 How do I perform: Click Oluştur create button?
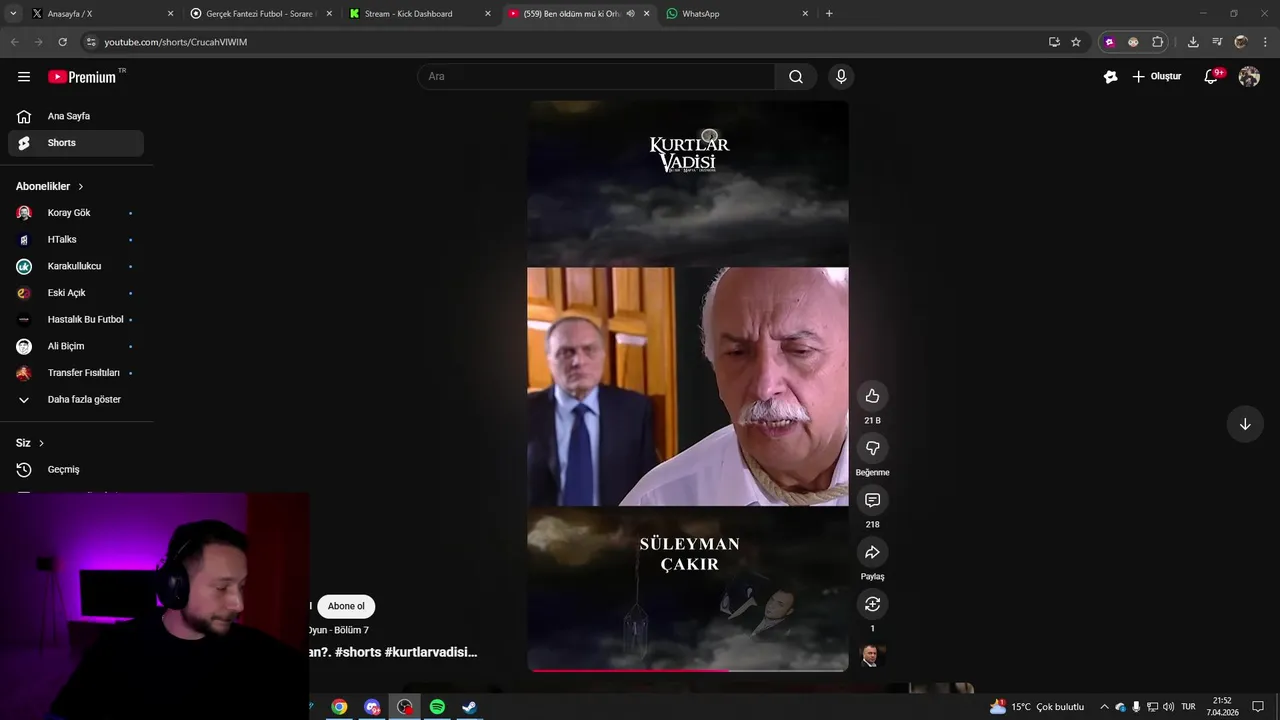[x=1157, y=76]
